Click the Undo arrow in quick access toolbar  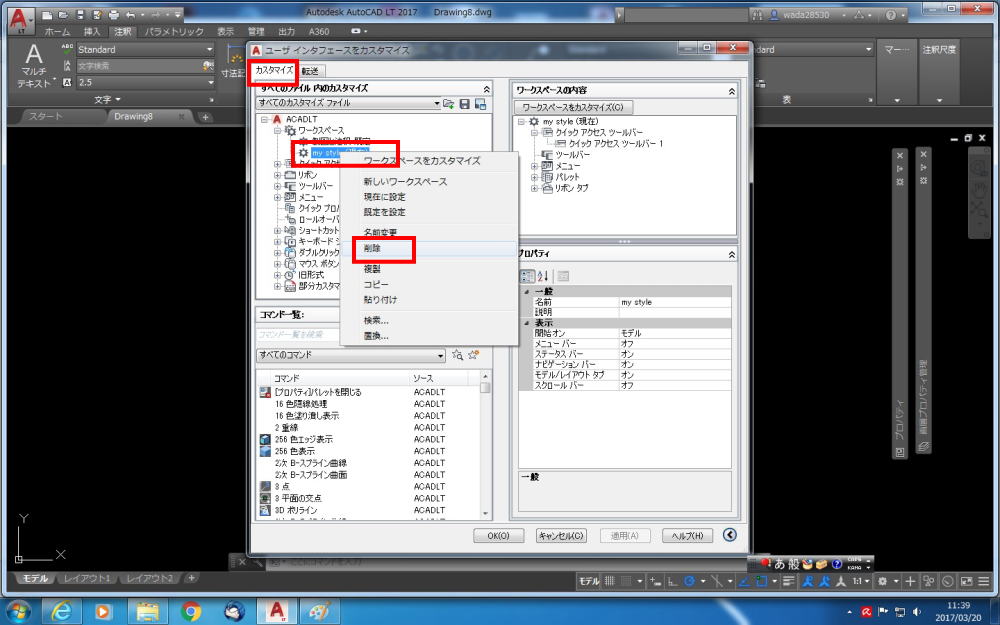click(130, 14)
